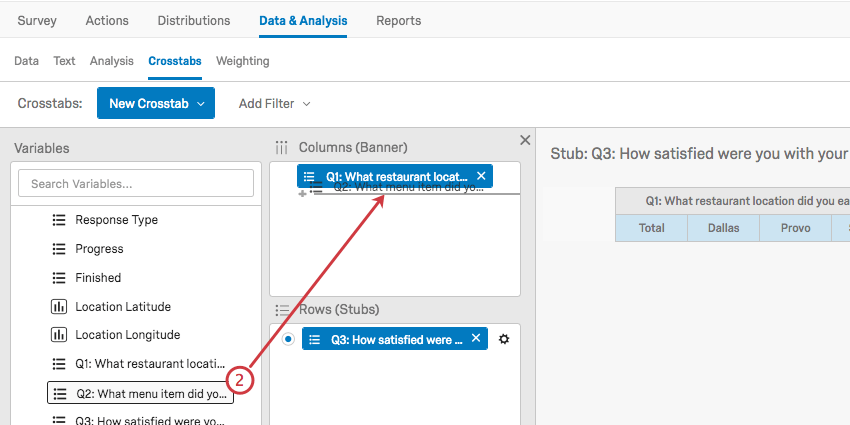The width and height of the screenshot is (850, 425).
Task: Click the list icon beside Q1 in Variables
Action: (59, 364)
